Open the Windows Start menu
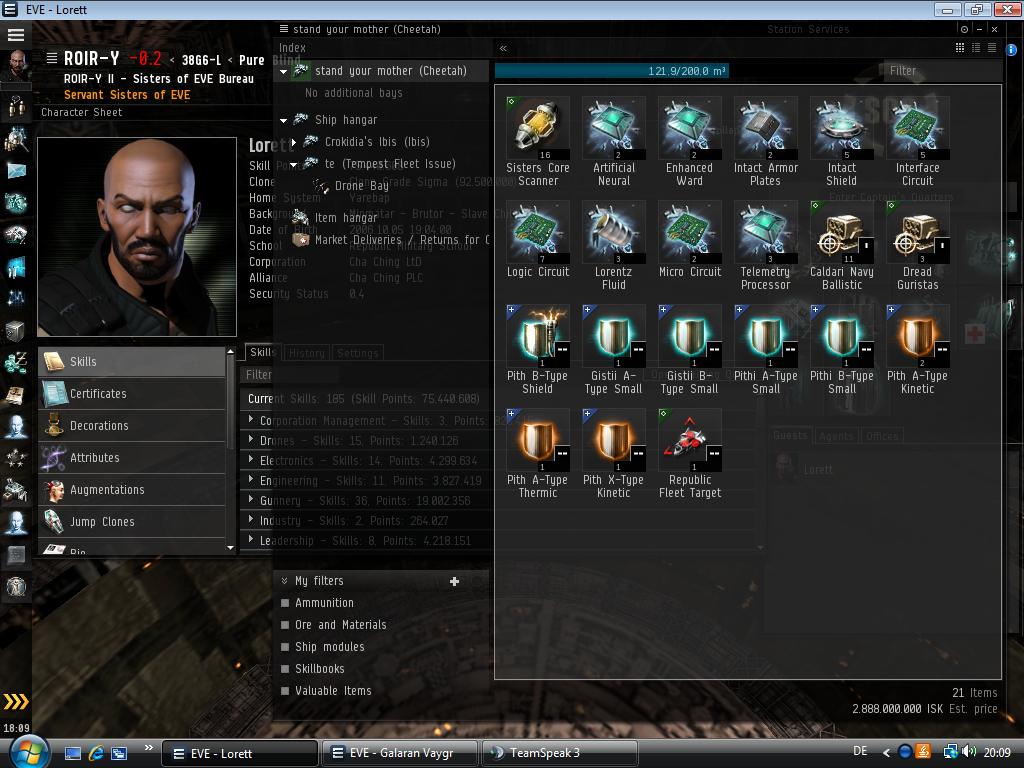This screenshot has width=1024, height=768. 27,752
